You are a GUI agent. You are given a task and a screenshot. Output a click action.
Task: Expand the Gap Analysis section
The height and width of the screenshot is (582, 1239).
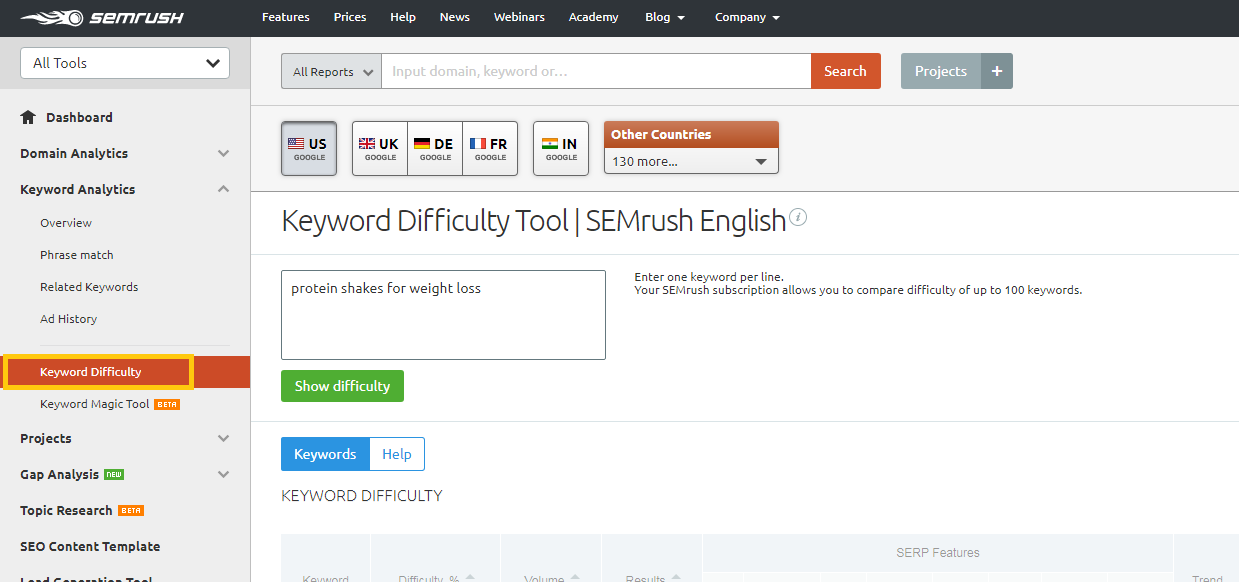coord(223,474)
